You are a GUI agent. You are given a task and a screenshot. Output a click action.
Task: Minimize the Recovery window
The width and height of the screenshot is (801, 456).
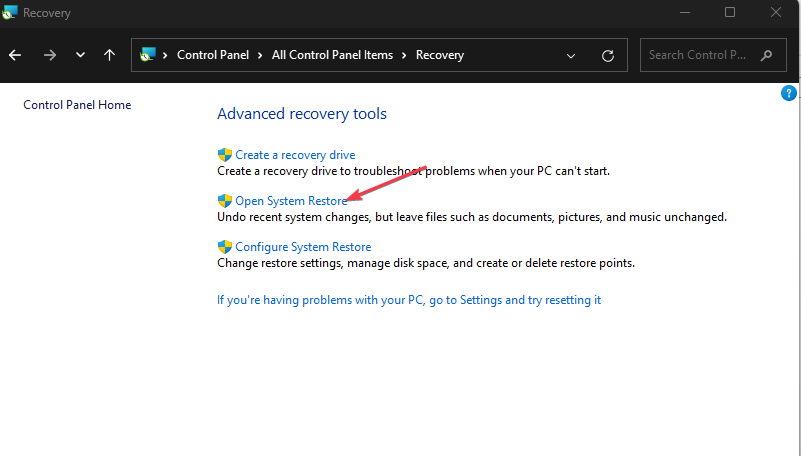pyautogui.click(x=685, y=12)
